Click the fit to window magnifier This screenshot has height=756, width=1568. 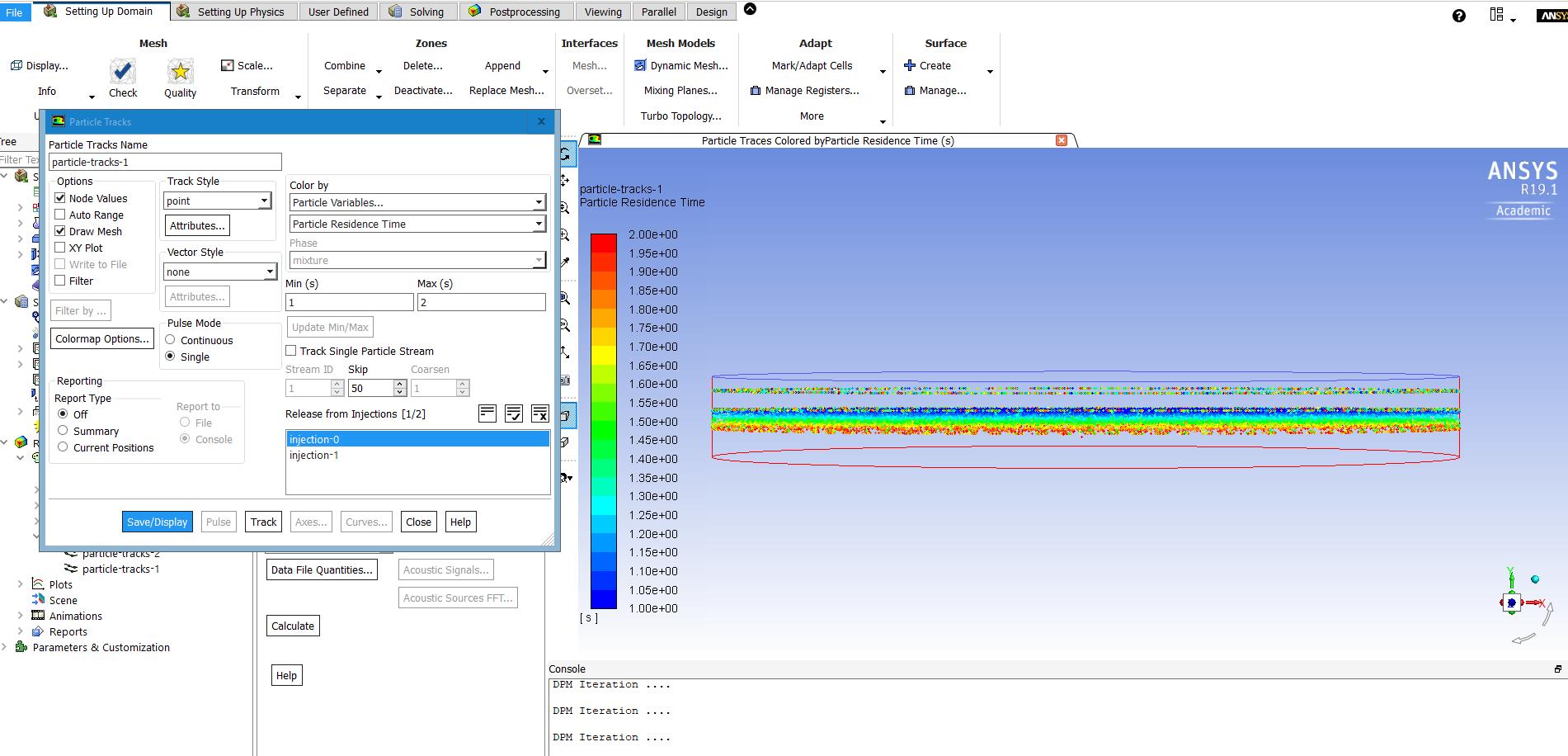tap(565, 297)
